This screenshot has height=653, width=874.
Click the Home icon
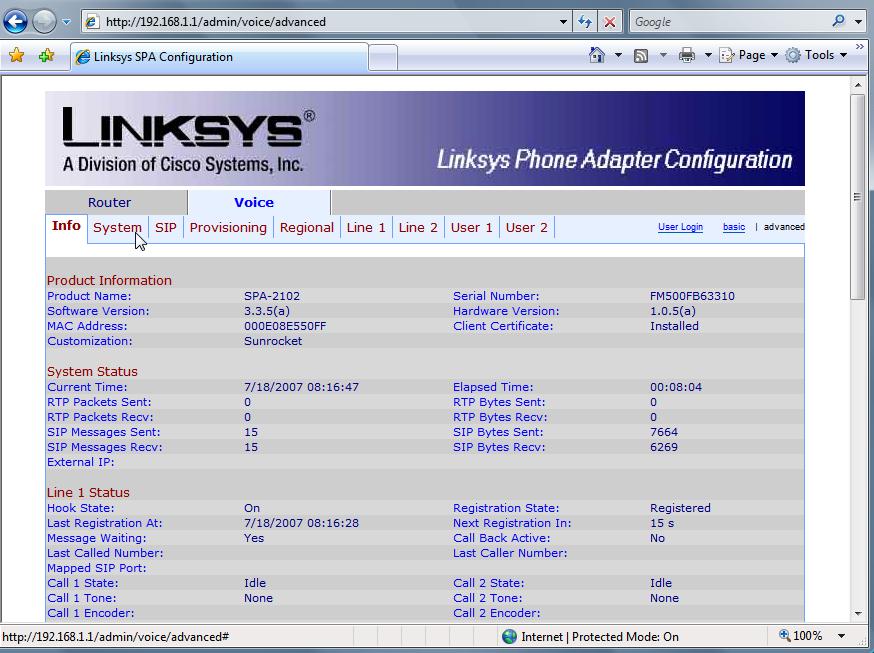click(597, 55)
